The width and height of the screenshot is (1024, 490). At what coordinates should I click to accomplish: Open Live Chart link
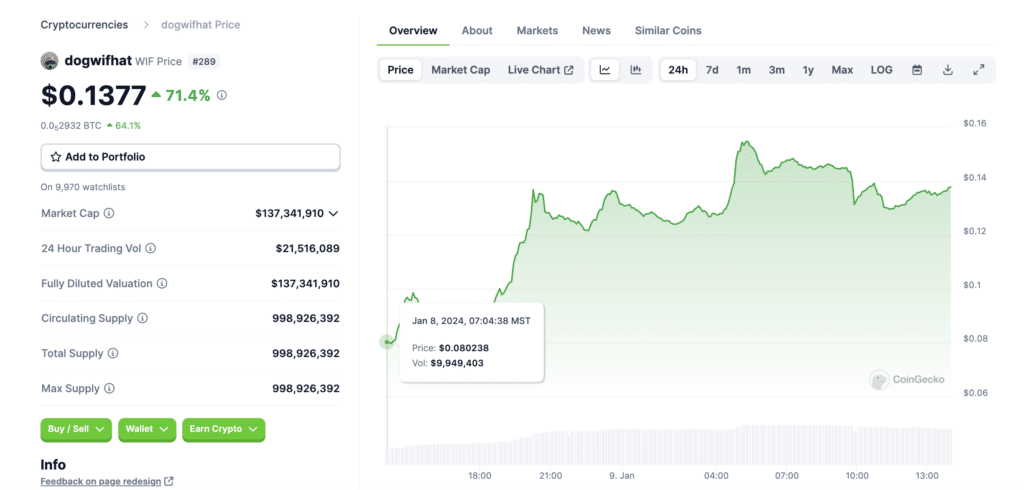click(x=540, y=70)
